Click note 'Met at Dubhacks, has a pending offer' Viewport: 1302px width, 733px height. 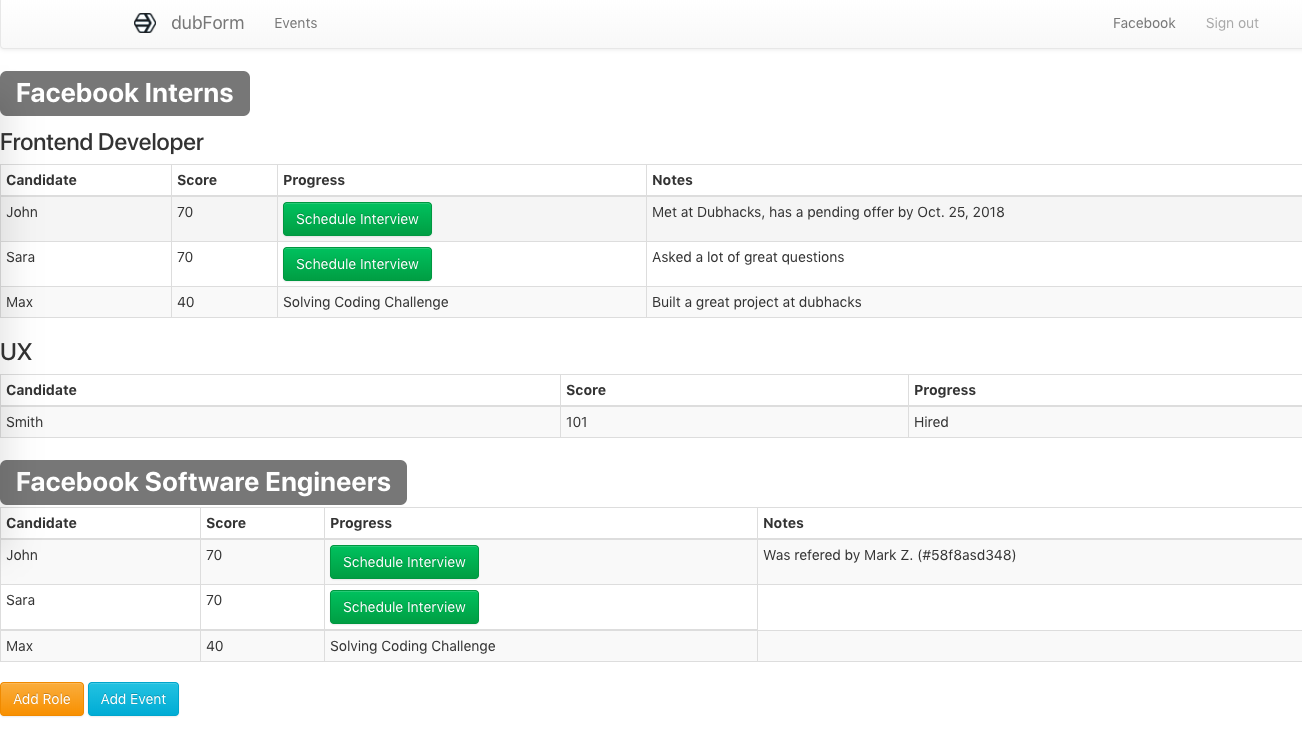(828, 212)
